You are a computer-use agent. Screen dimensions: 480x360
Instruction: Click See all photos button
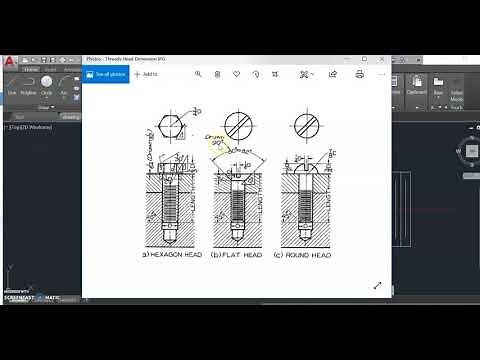106,74
